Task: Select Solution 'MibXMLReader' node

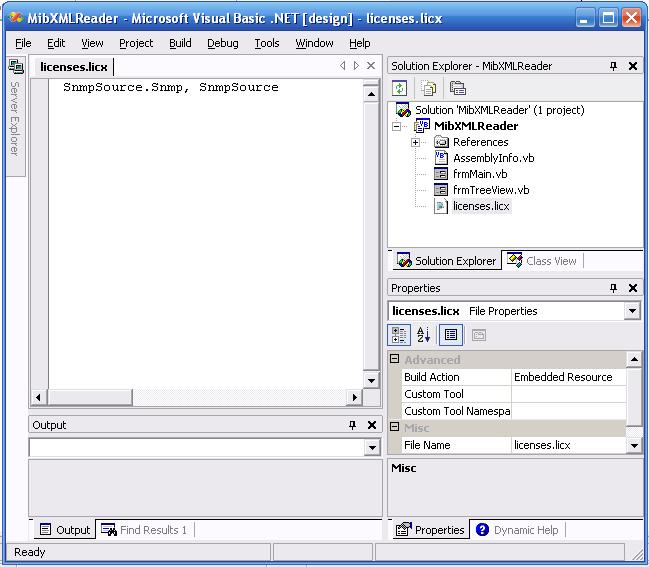Action: point(500,110)
